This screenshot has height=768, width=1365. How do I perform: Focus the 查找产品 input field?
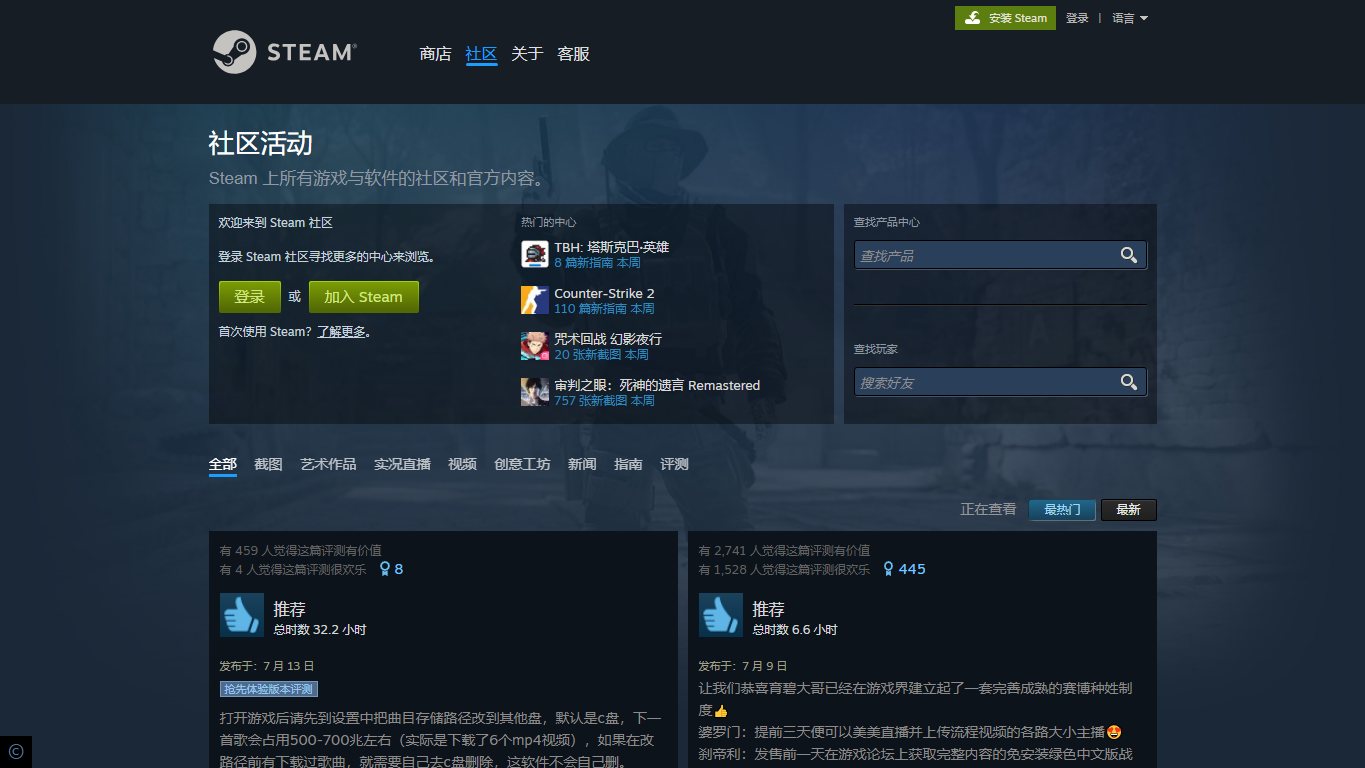click(986, 256)
